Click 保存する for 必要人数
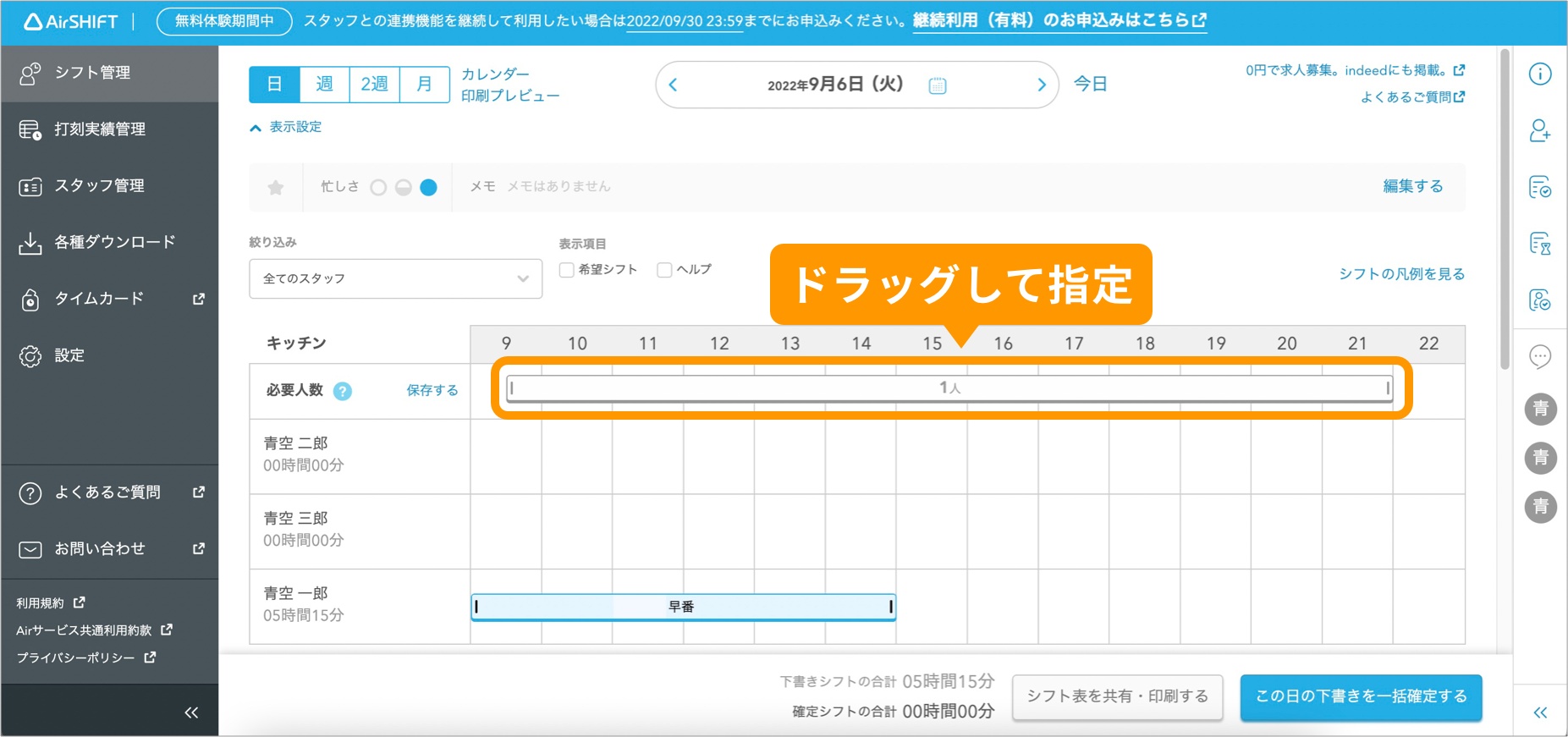 coord(432,390)
